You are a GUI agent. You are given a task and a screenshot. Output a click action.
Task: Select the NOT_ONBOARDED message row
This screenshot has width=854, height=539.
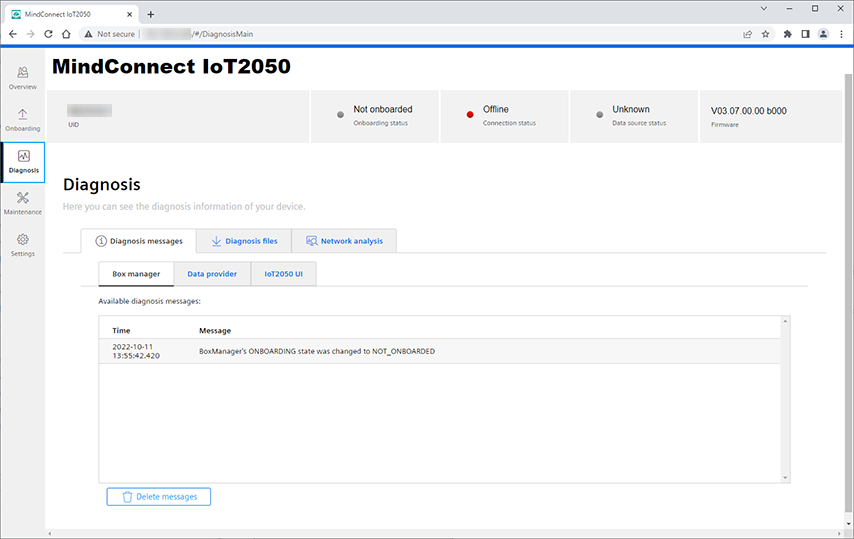click(440, 351)
